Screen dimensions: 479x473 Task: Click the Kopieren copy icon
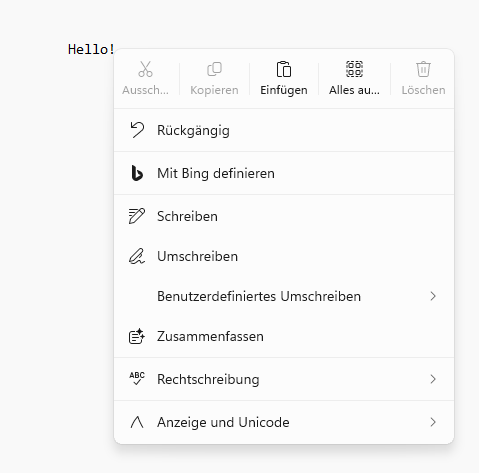coord(214,69)
